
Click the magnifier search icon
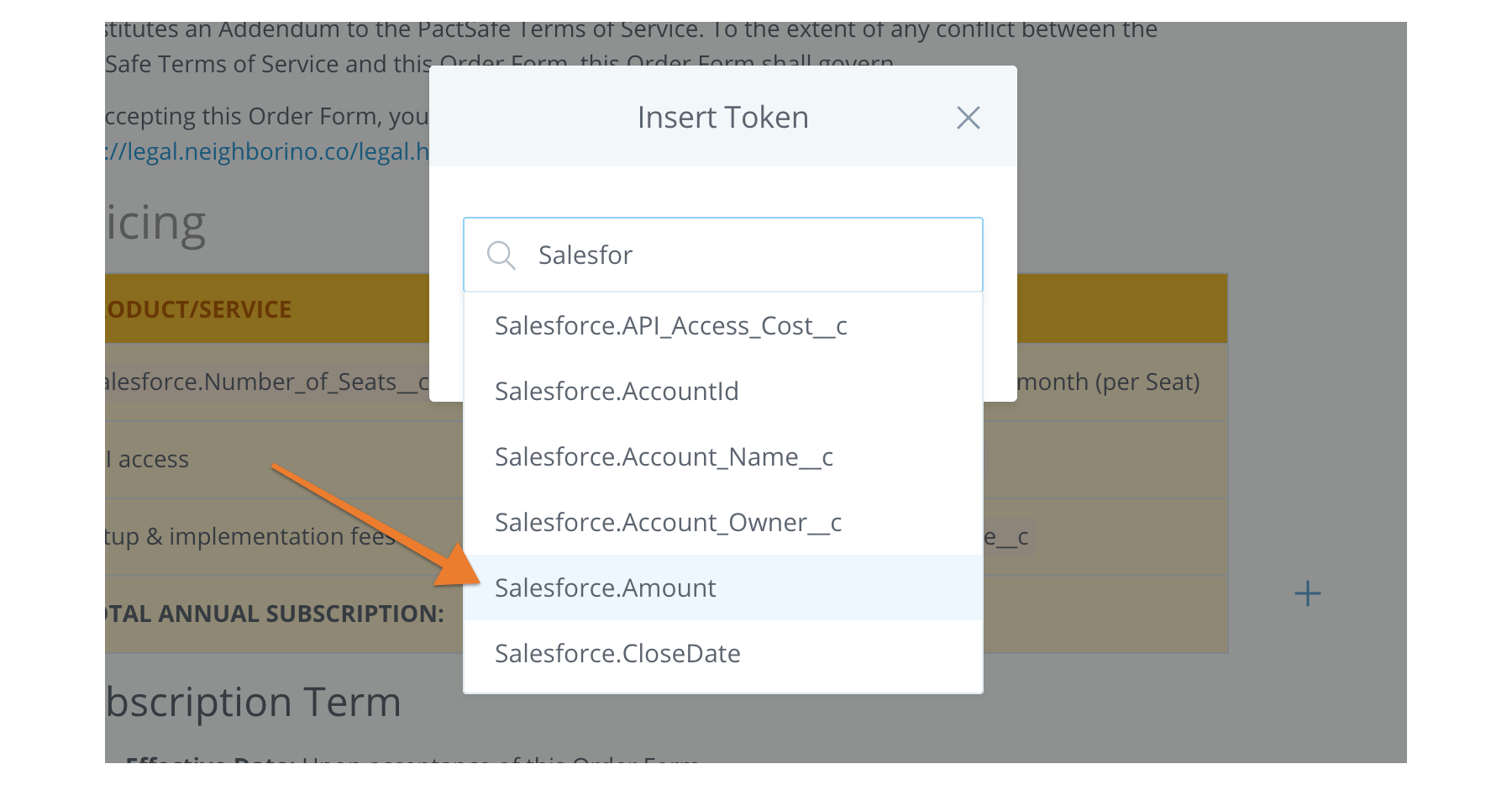pyautogui.click(x=501, y=255)
